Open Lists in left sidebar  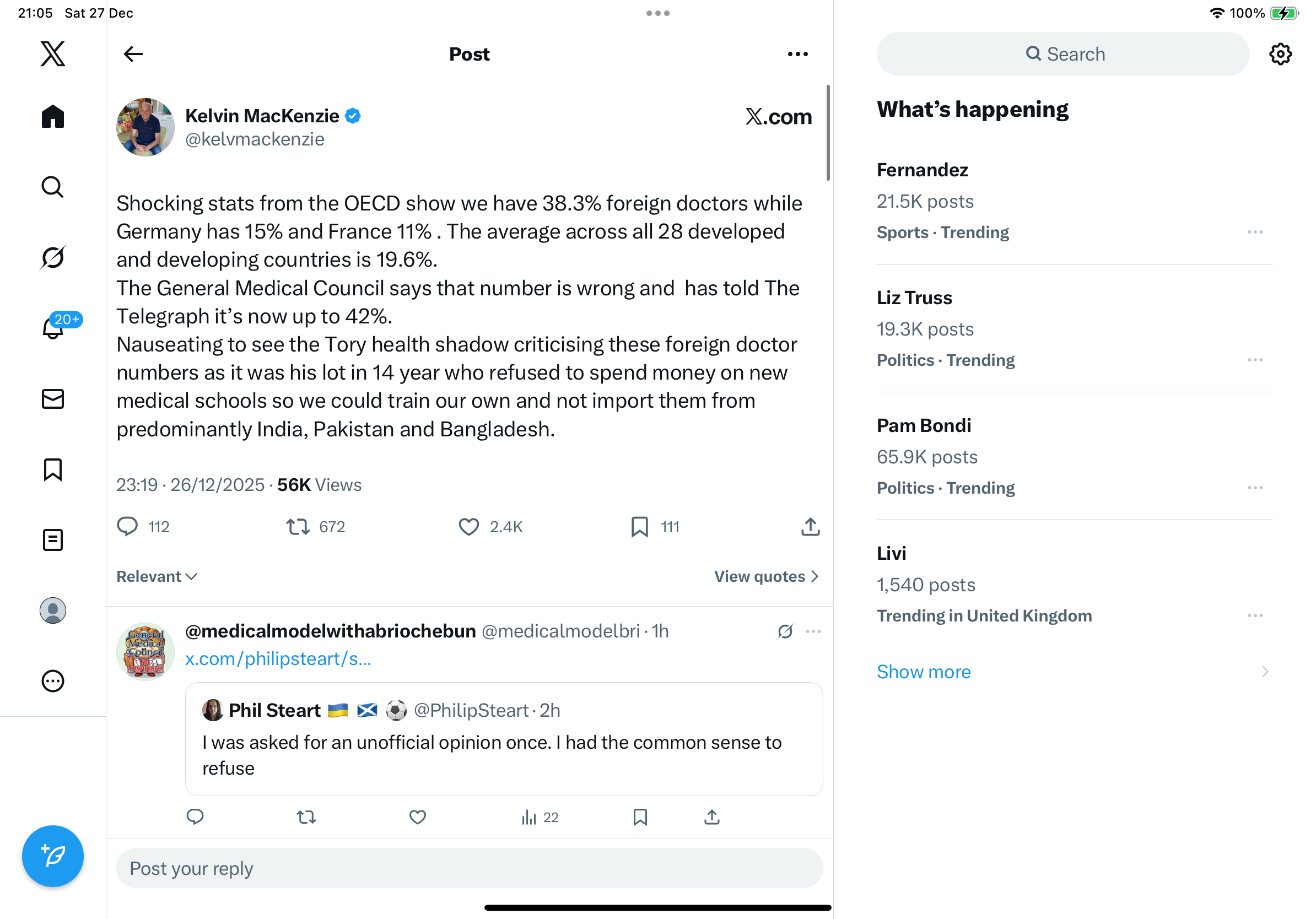53,540
